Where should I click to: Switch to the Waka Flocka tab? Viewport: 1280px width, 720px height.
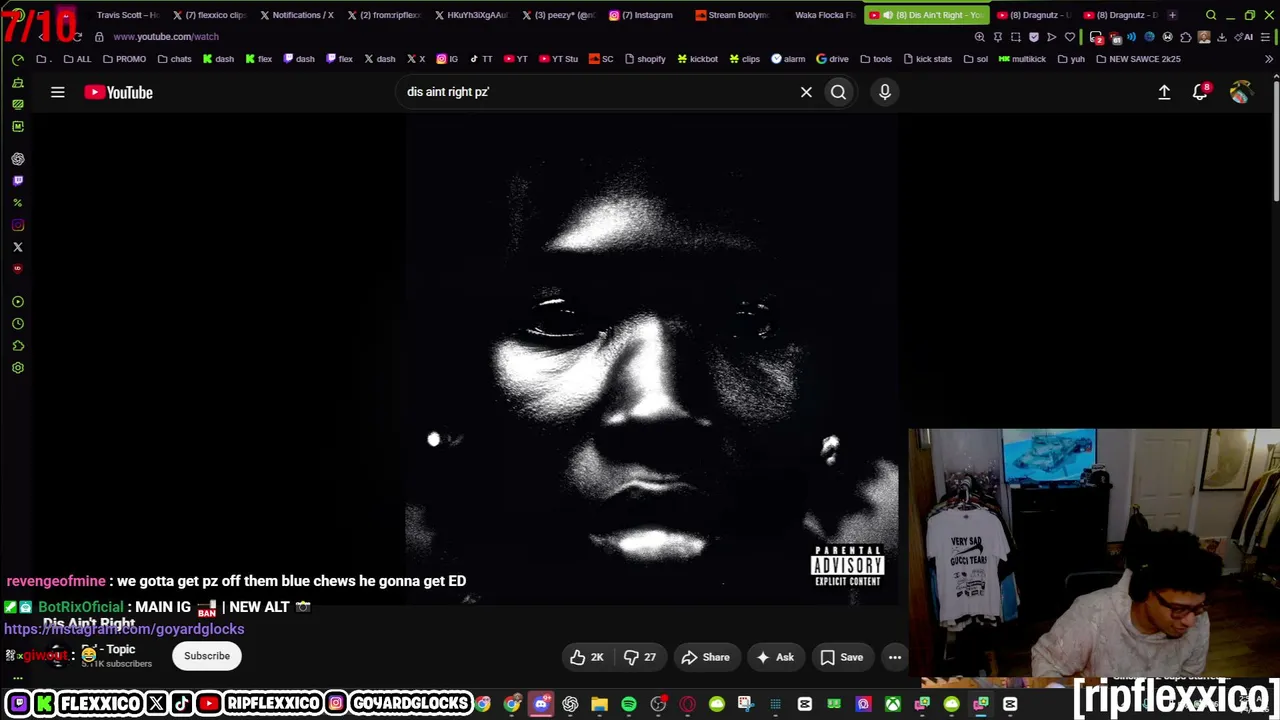coord(824,15)
